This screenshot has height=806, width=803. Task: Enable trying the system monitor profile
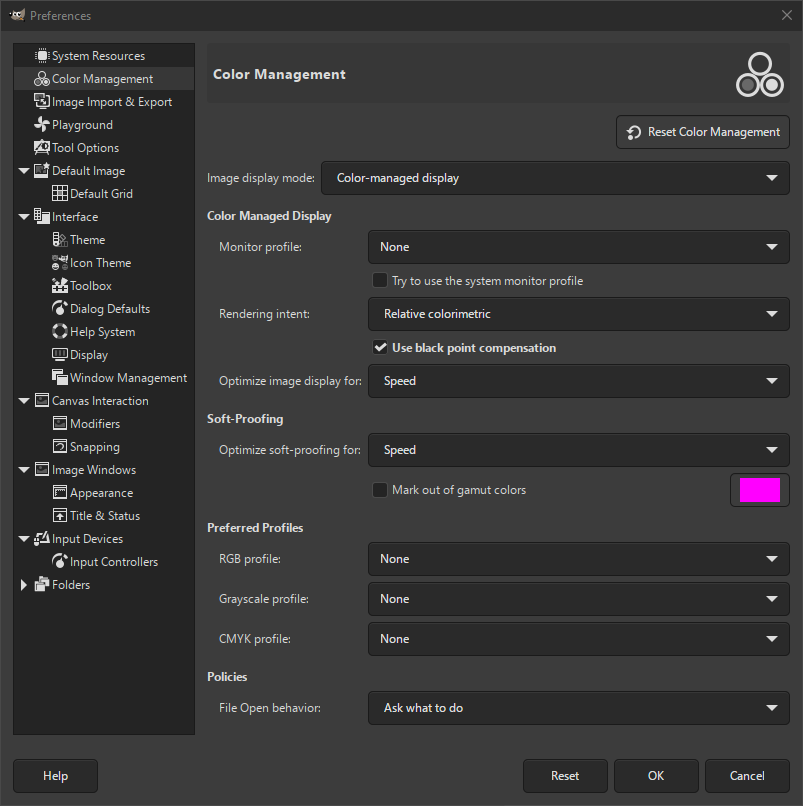pyautogui.click(x=378, y=281)
